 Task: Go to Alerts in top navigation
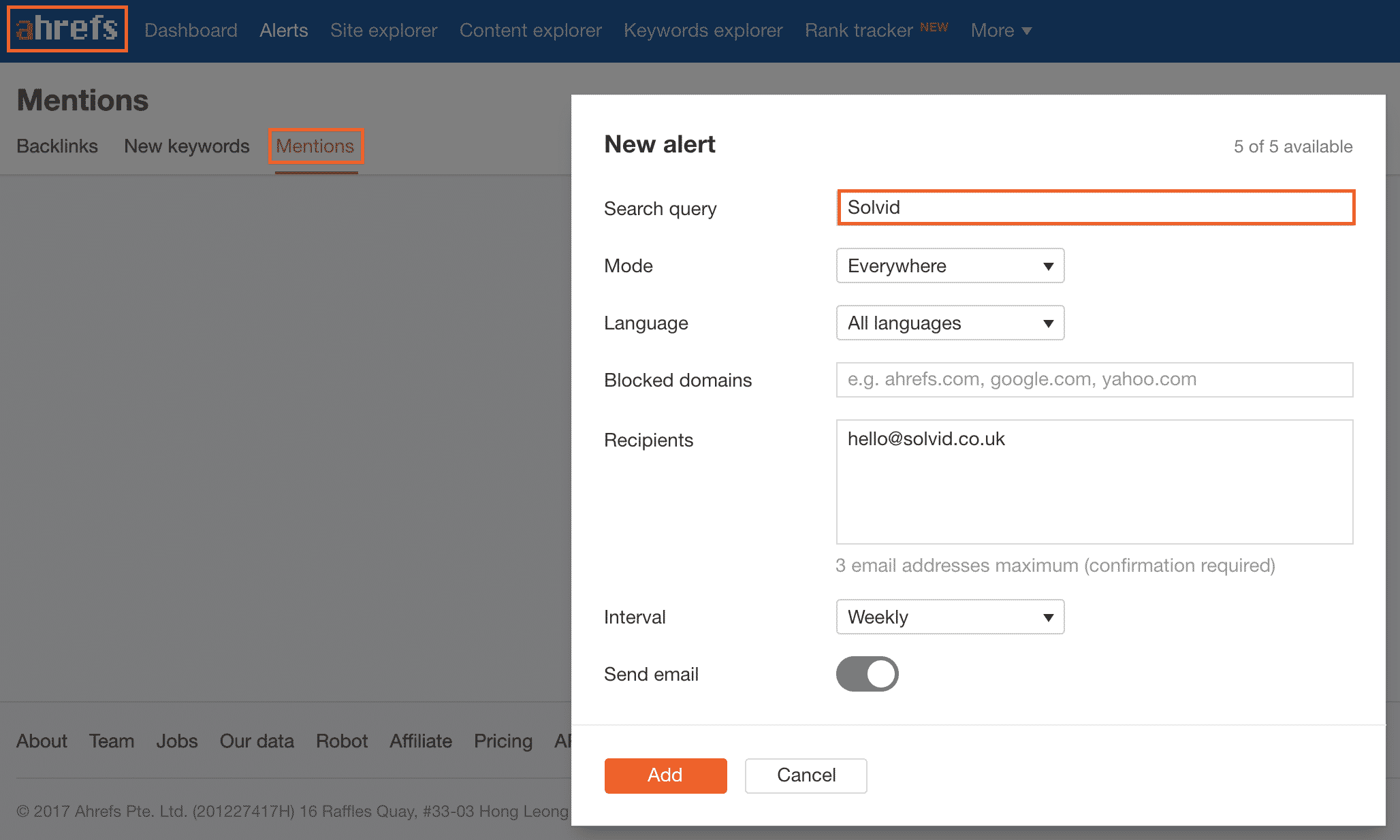click(x=284, y=31)
